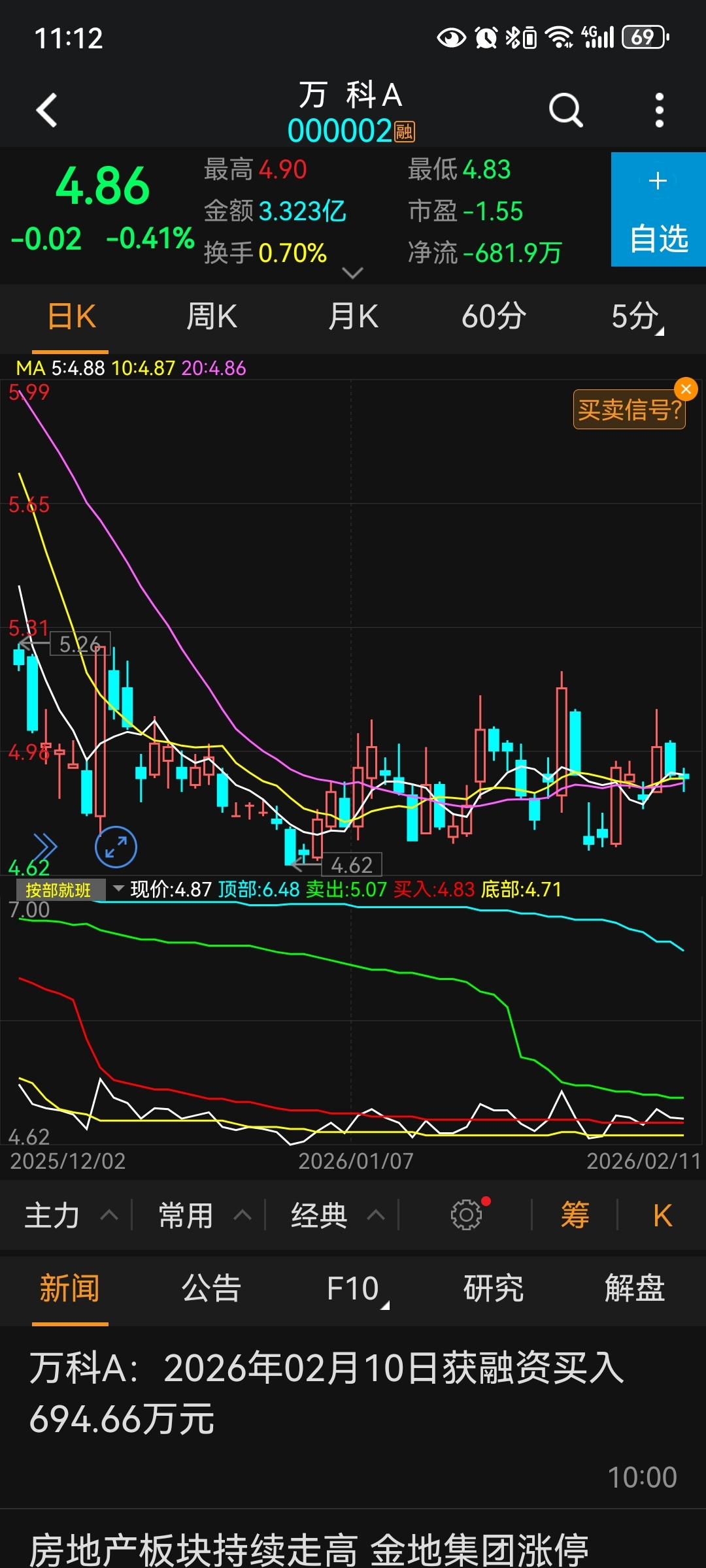Open 新闻 news tab
The height and width of the screenshot is (1568, 706).
(x=70, y=1288)
